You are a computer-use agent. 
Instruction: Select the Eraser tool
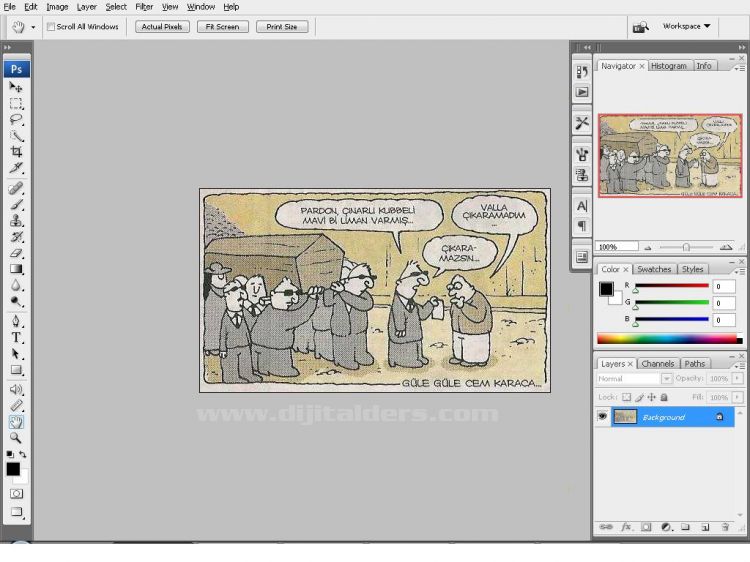[16, 253]
